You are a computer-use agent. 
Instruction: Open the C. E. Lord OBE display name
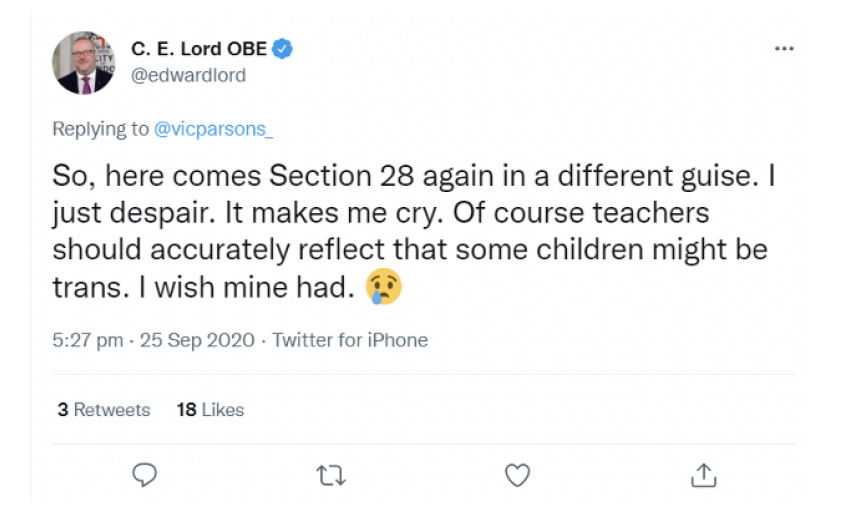tap(199, 50)
